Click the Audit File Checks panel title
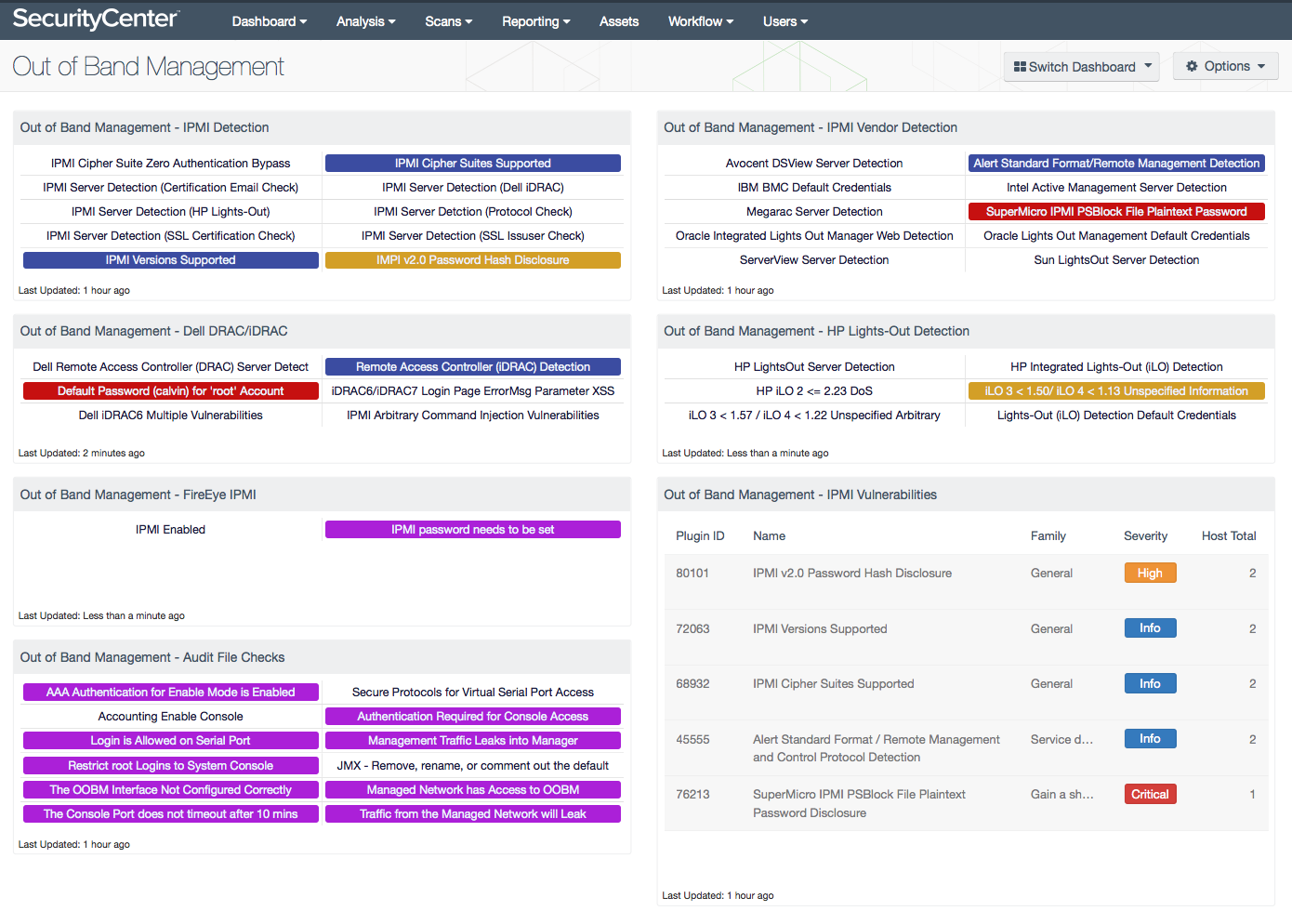Image resolution: width=1292 pixels, height=924 pixels. click(152, 658)
